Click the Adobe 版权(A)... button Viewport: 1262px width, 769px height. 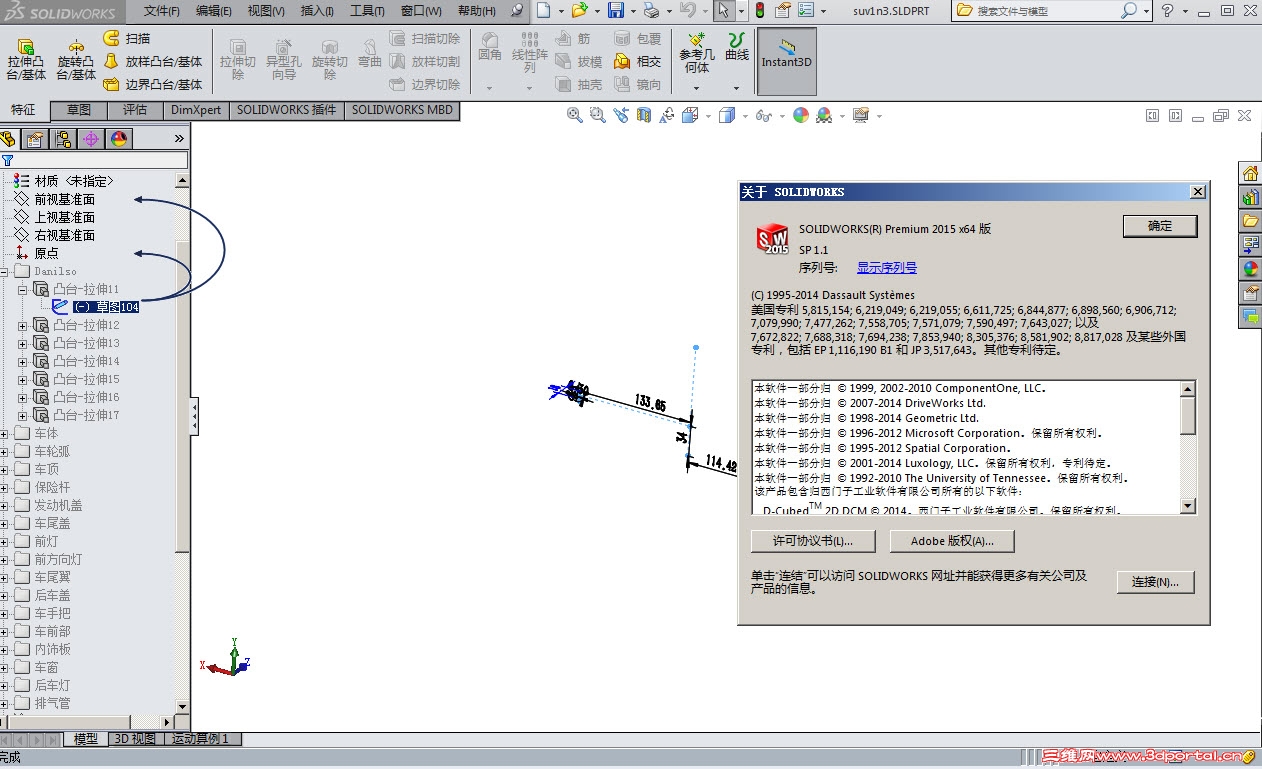click(x=952, y=541)
